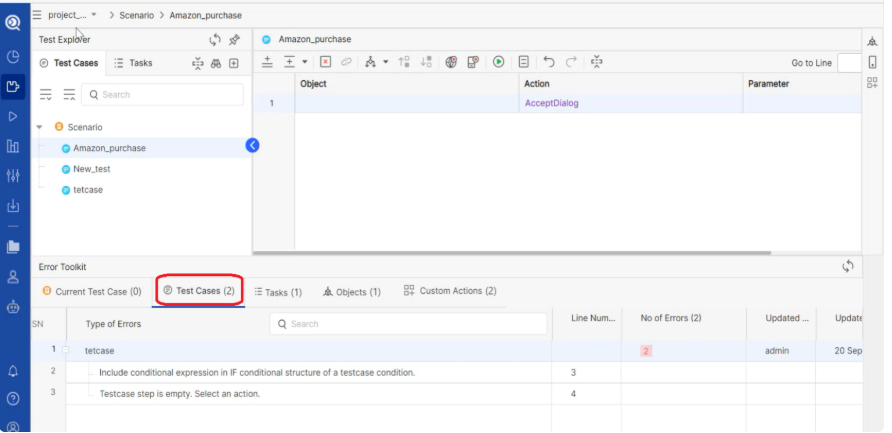This screenshot has height=433, width=892.
Task: Toggle the hamburger menu at top left
Action: 37,15
